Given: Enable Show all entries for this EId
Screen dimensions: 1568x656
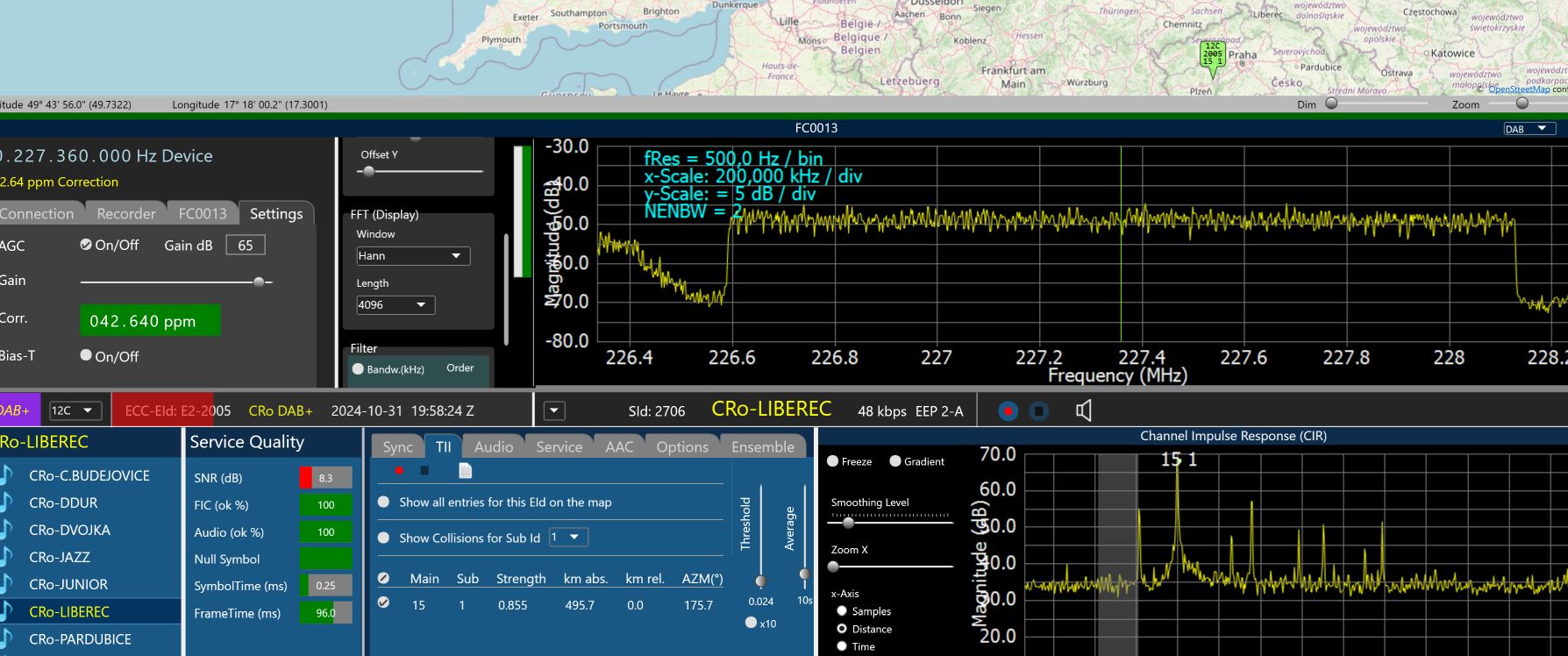Looking at the screenshot, I should [383, 503].
